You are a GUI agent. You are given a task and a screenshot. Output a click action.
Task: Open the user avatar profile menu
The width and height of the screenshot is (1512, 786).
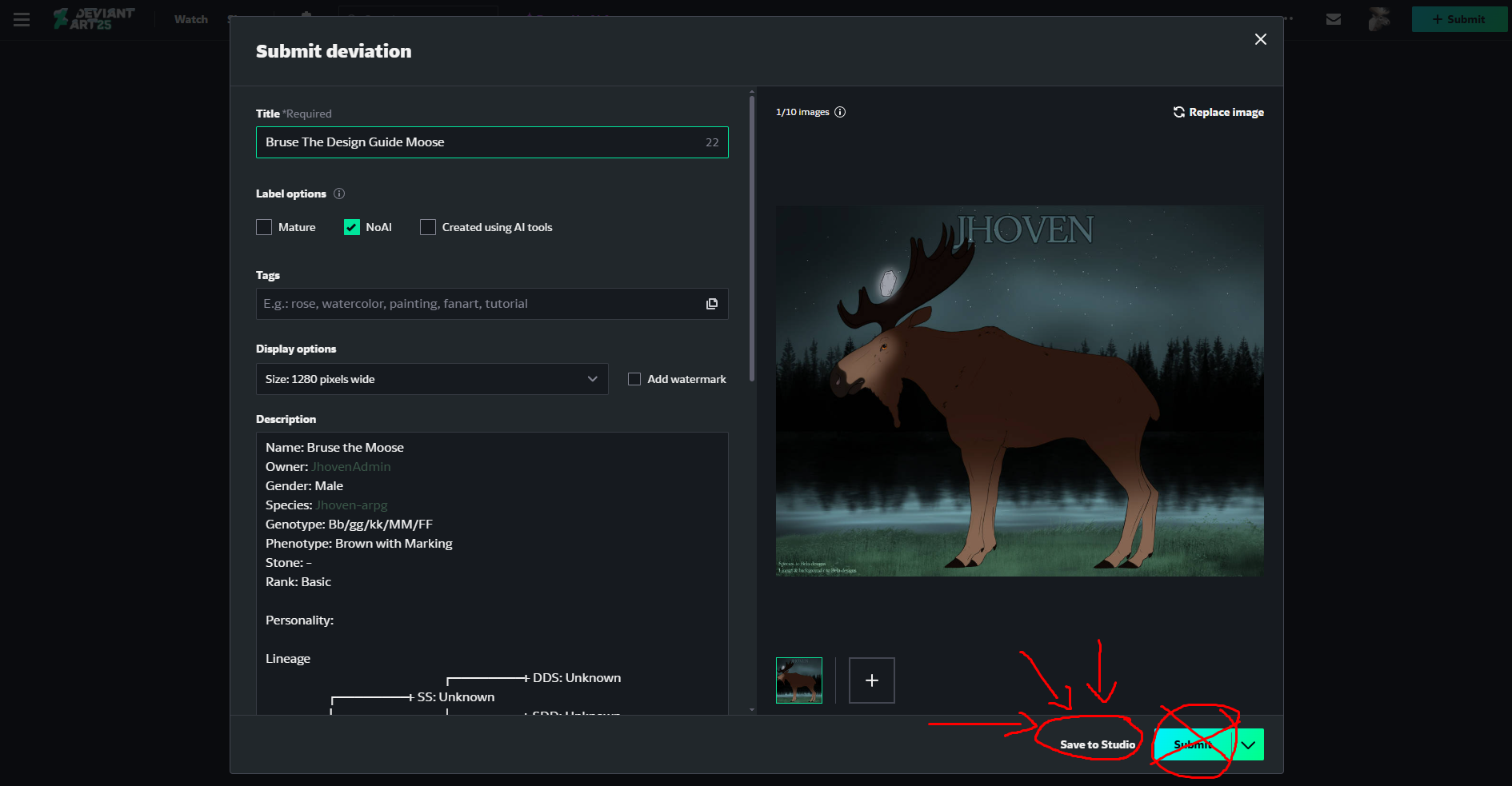[1379, 19]
